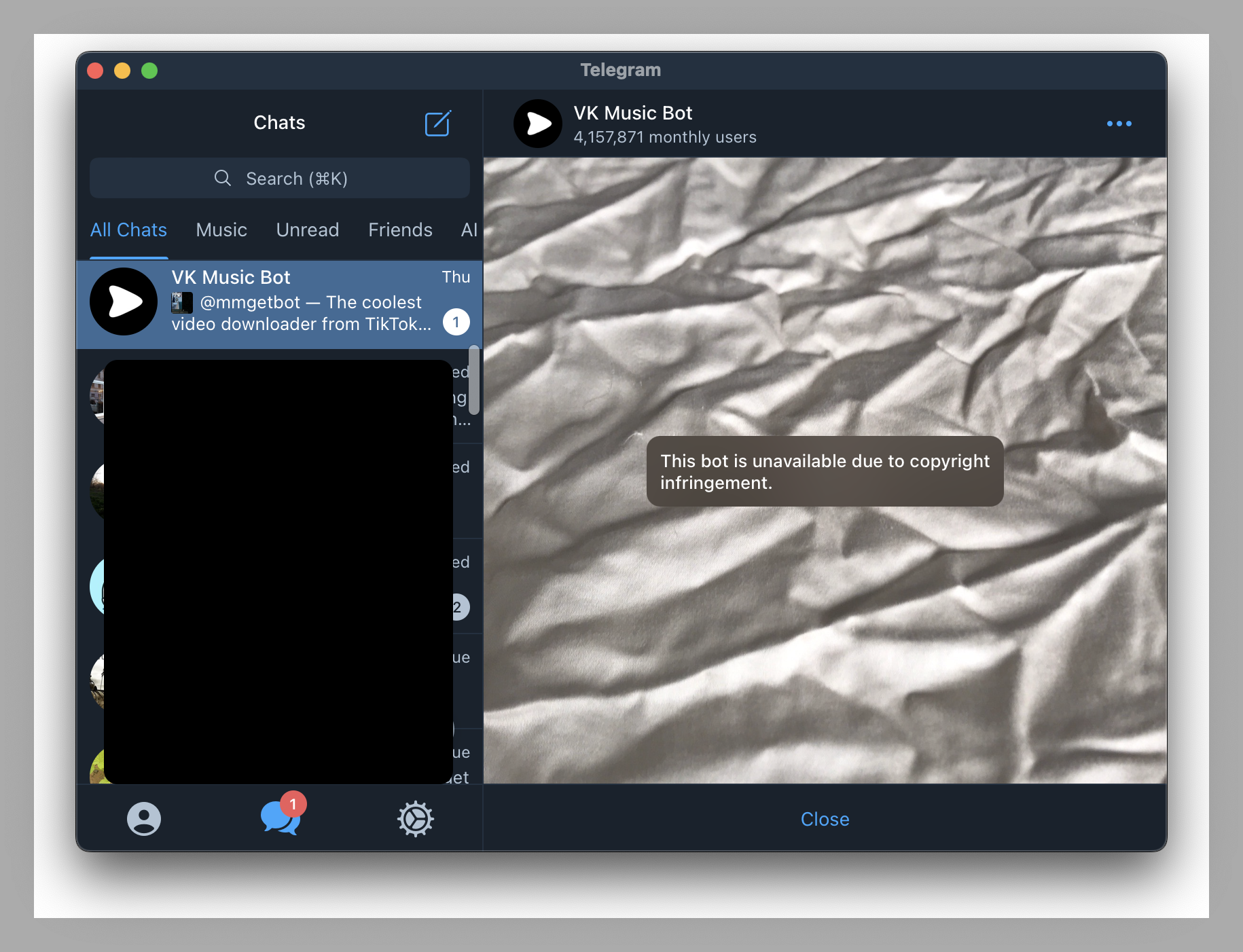Switch to the Friends folder tab
This screenshot has height=952, width=1243.
pyautogui.click(x=400, y=230)
